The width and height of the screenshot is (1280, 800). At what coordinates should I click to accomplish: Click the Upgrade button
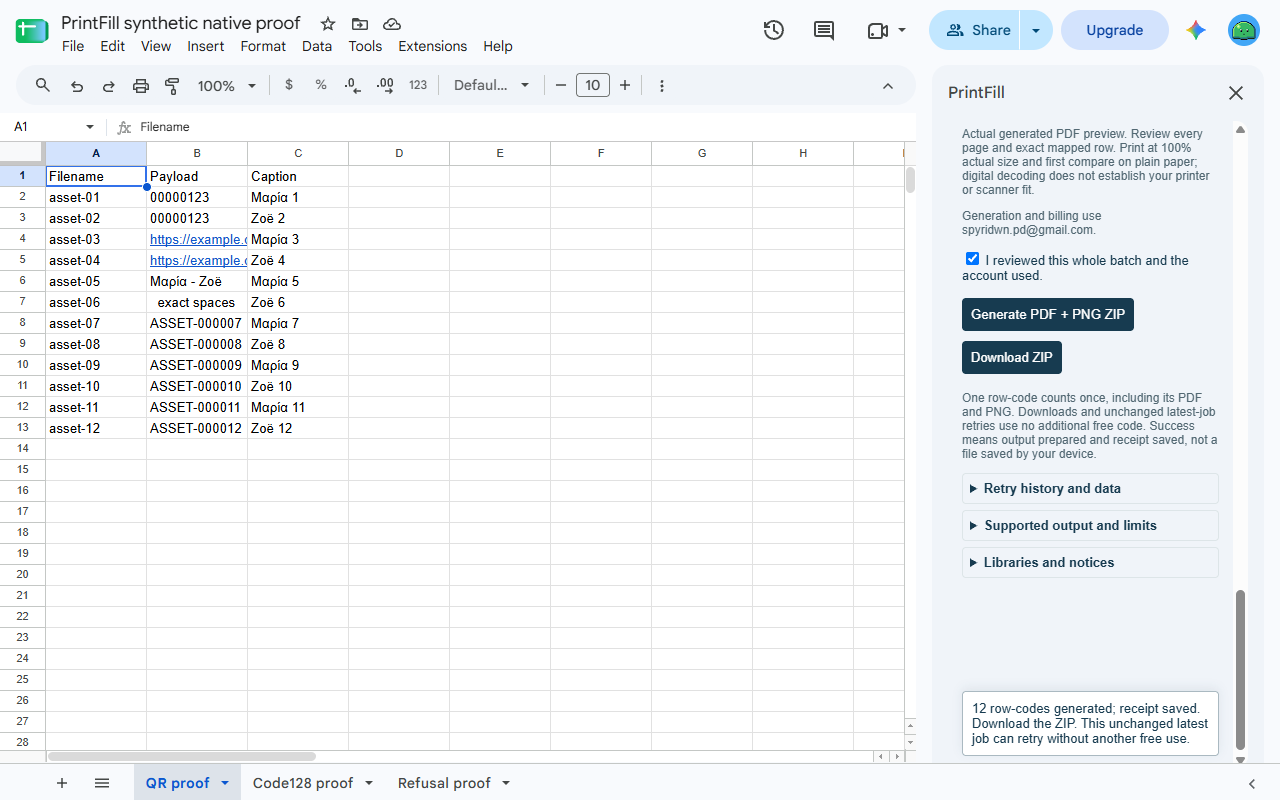(x=1115, y=30)
